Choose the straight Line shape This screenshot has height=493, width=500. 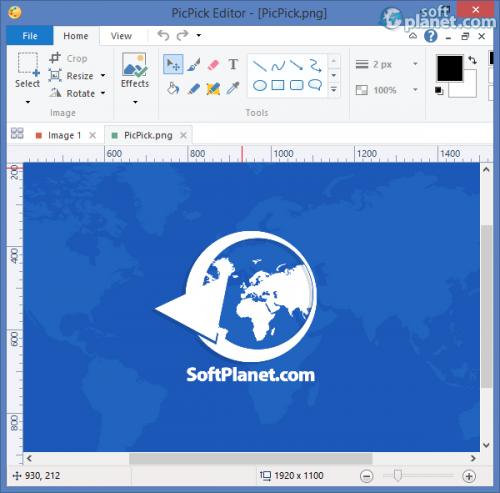260,66
